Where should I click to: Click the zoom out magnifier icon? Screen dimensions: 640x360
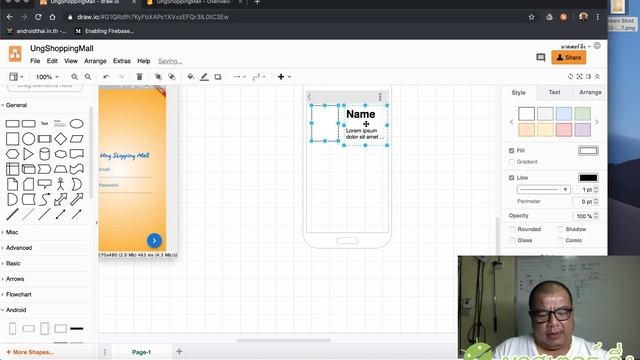[x=88, y=77]
